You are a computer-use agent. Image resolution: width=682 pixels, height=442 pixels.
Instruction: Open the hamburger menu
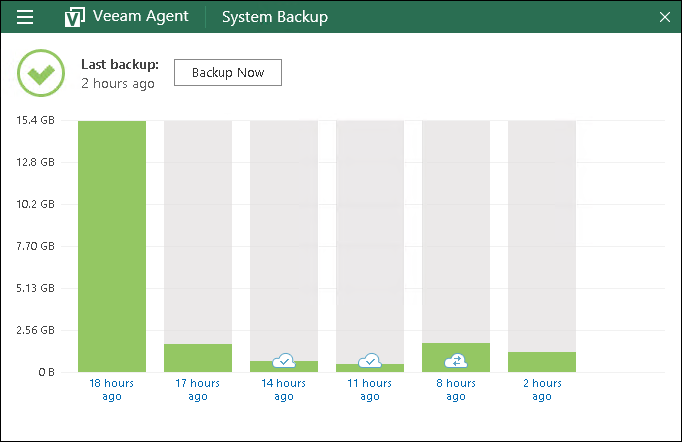pos(25,17)
